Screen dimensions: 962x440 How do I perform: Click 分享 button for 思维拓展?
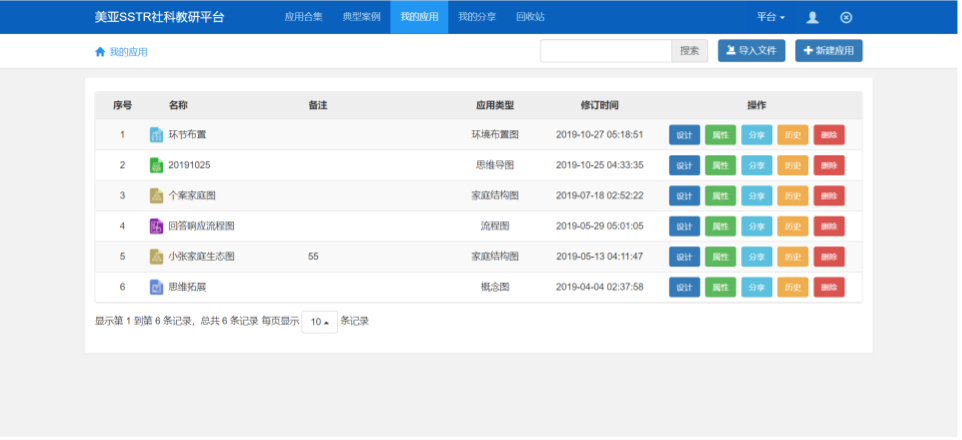coord(756,287)
